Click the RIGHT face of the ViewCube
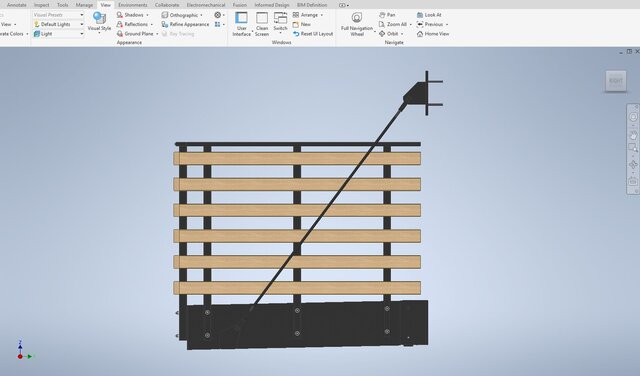The image size is (640, 376). coord(616,81)
